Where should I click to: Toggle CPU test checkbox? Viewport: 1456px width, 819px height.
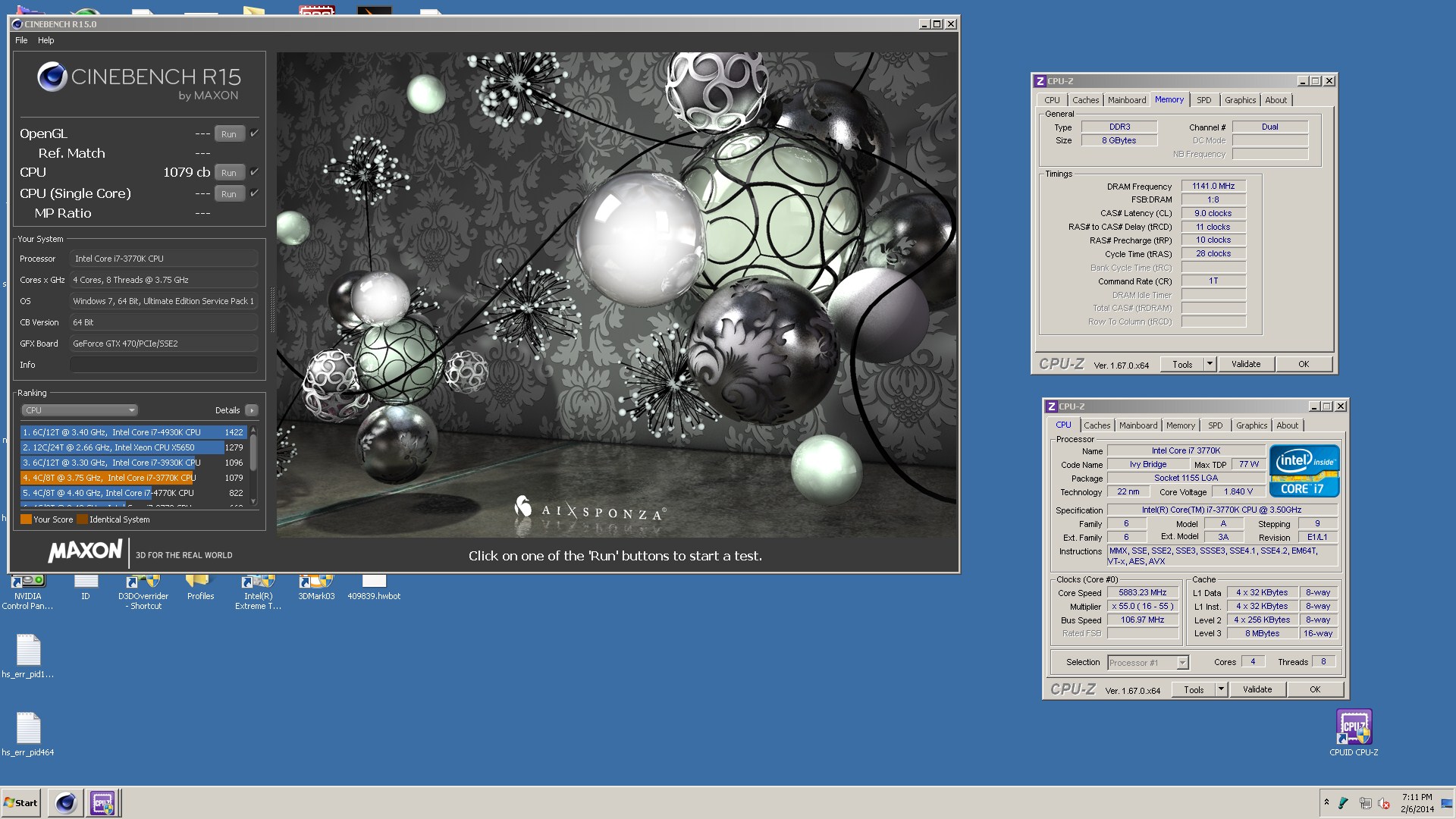click(x=255, y=172)
